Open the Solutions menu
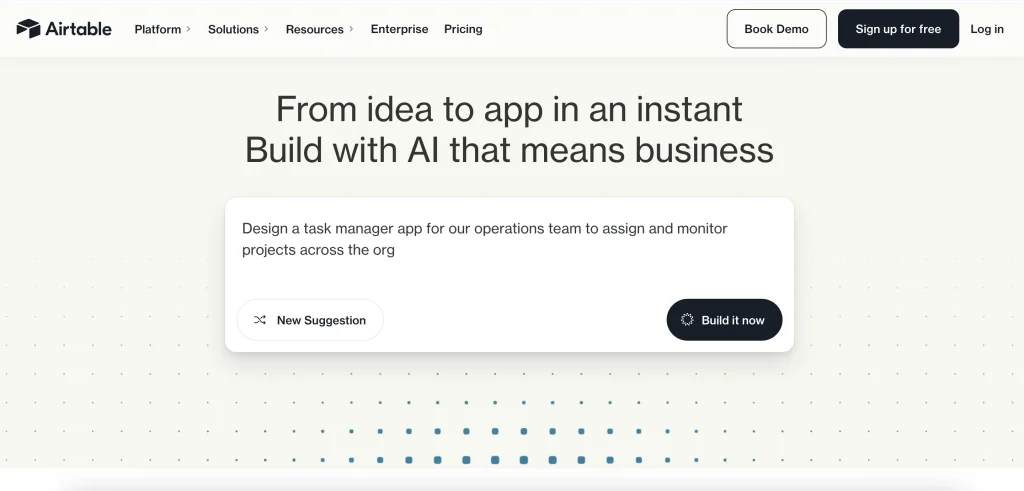Image resolution: width=1024 pixels, height=491 pixels. pos(233,29)
